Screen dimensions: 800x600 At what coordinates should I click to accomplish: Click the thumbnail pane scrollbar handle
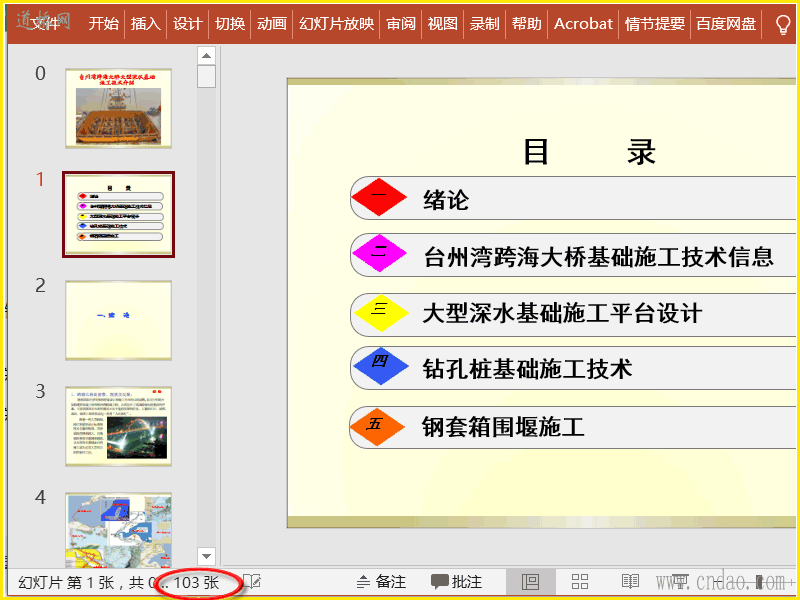206,77
